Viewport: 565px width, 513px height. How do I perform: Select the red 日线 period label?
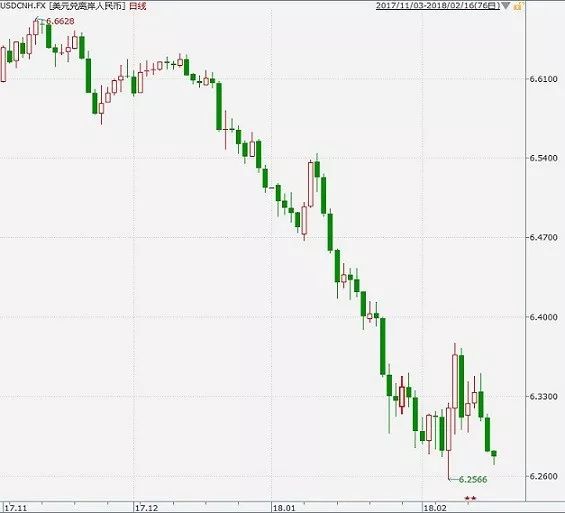[138, 5]
